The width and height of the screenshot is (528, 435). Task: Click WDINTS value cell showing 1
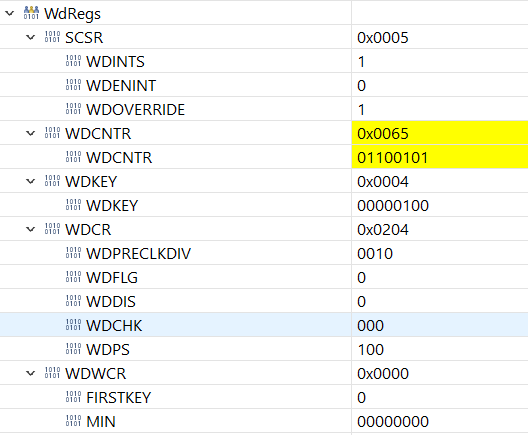click(x=440, y=62)
